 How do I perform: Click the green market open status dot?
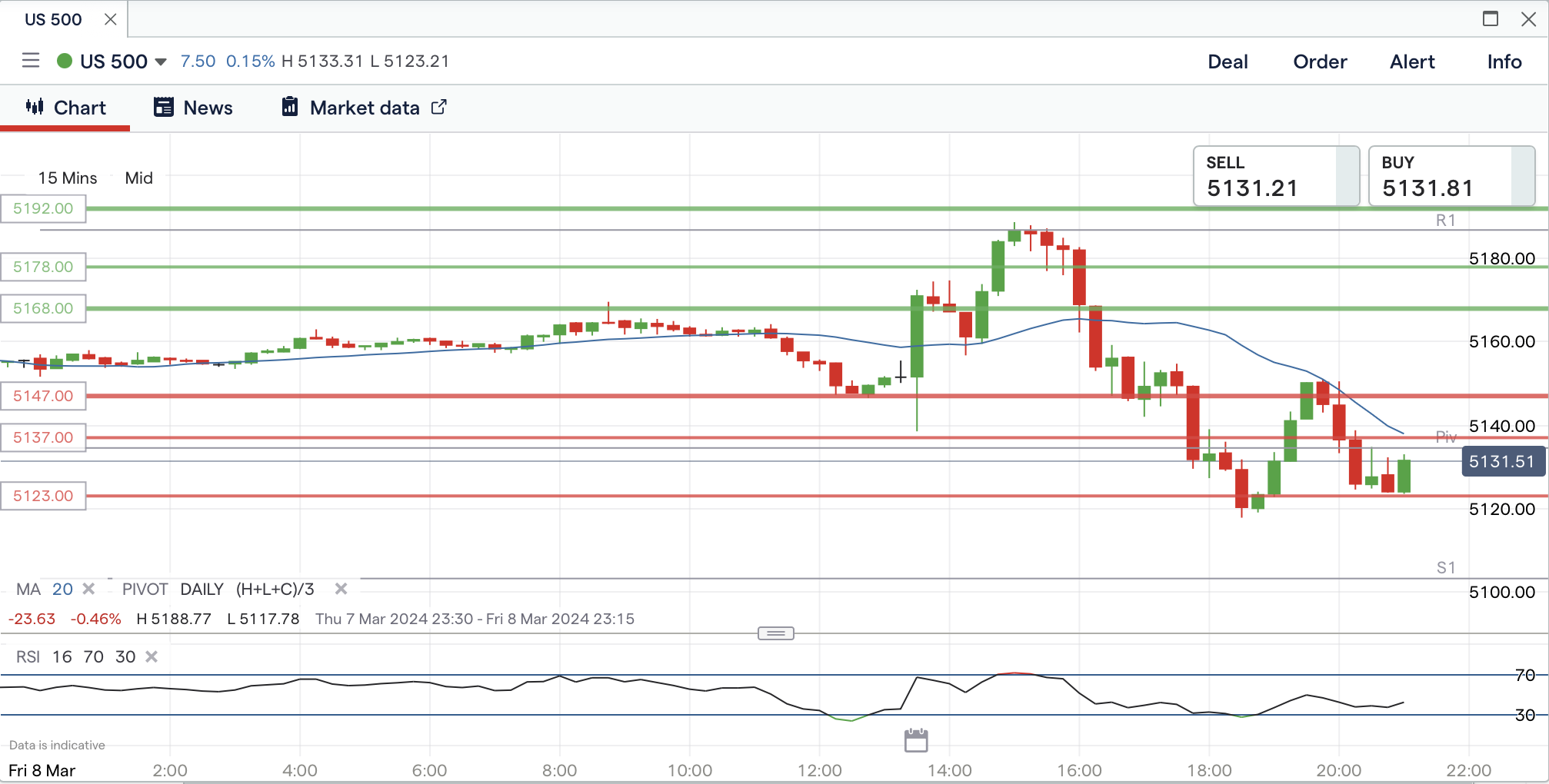point(65,61)
